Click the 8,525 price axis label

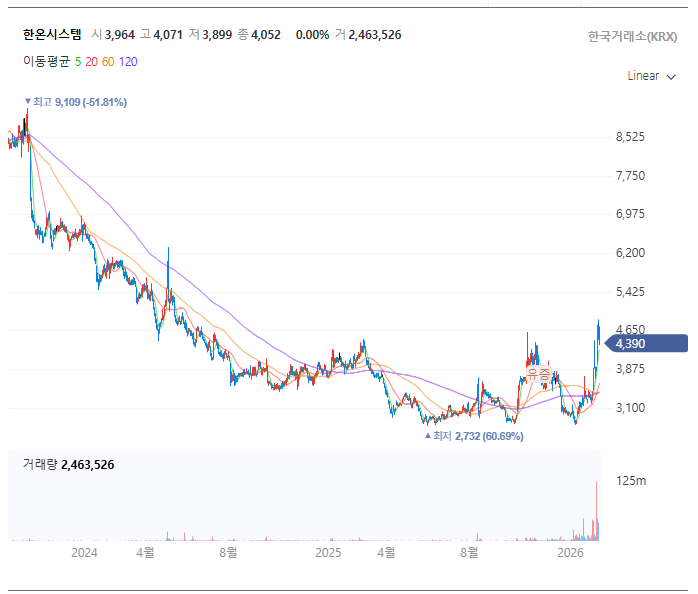pos(630,137)
